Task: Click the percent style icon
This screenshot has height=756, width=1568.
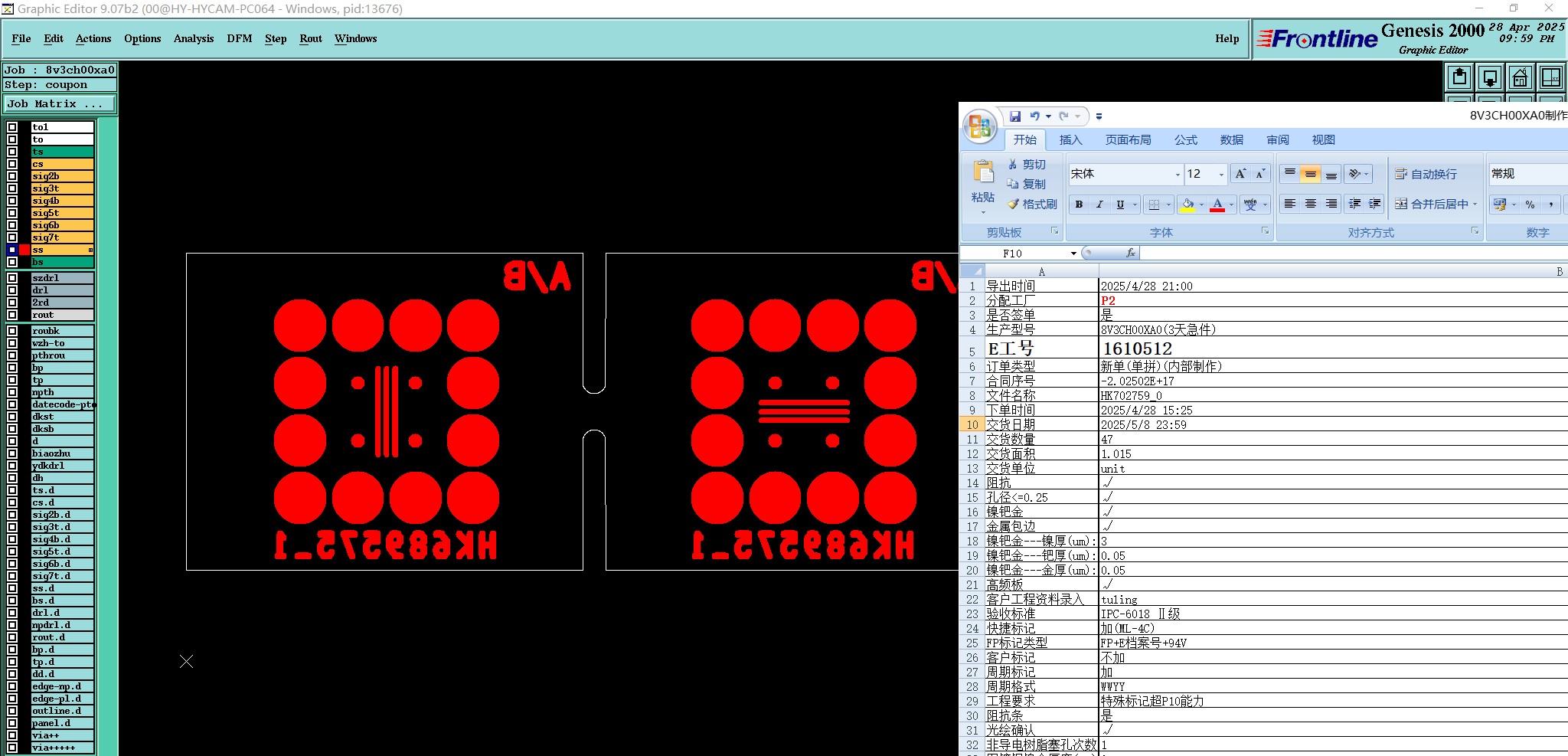Action: (x=1530, y=205)
